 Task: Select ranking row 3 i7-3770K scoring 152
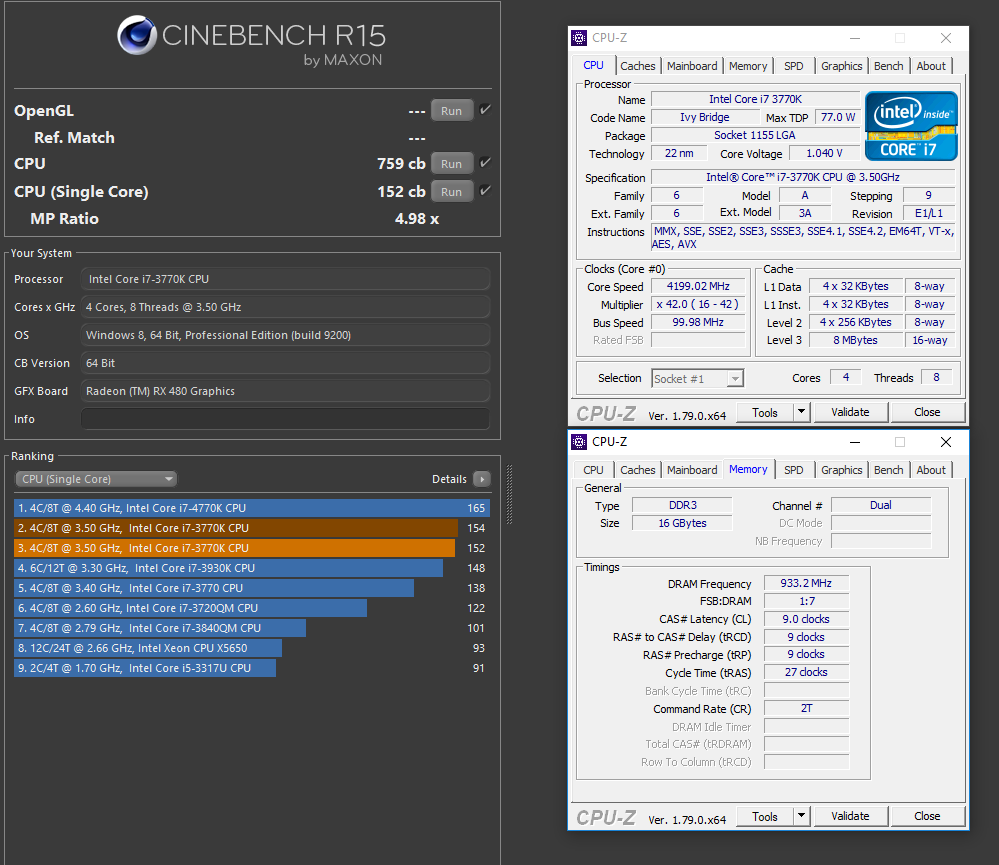point(252,548)
